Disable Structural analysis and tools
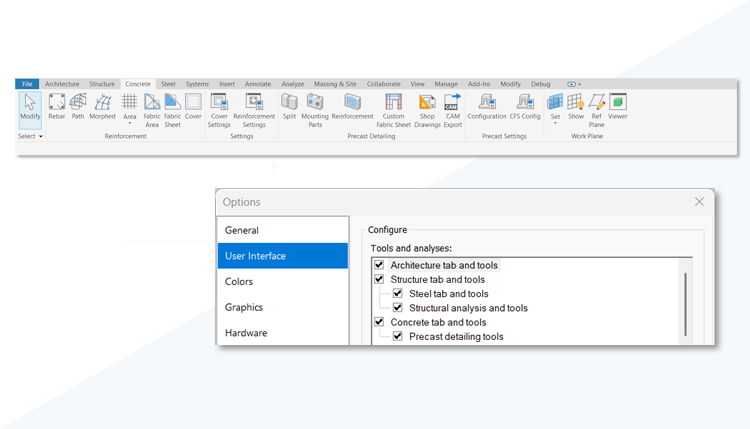 pos(397,308)
